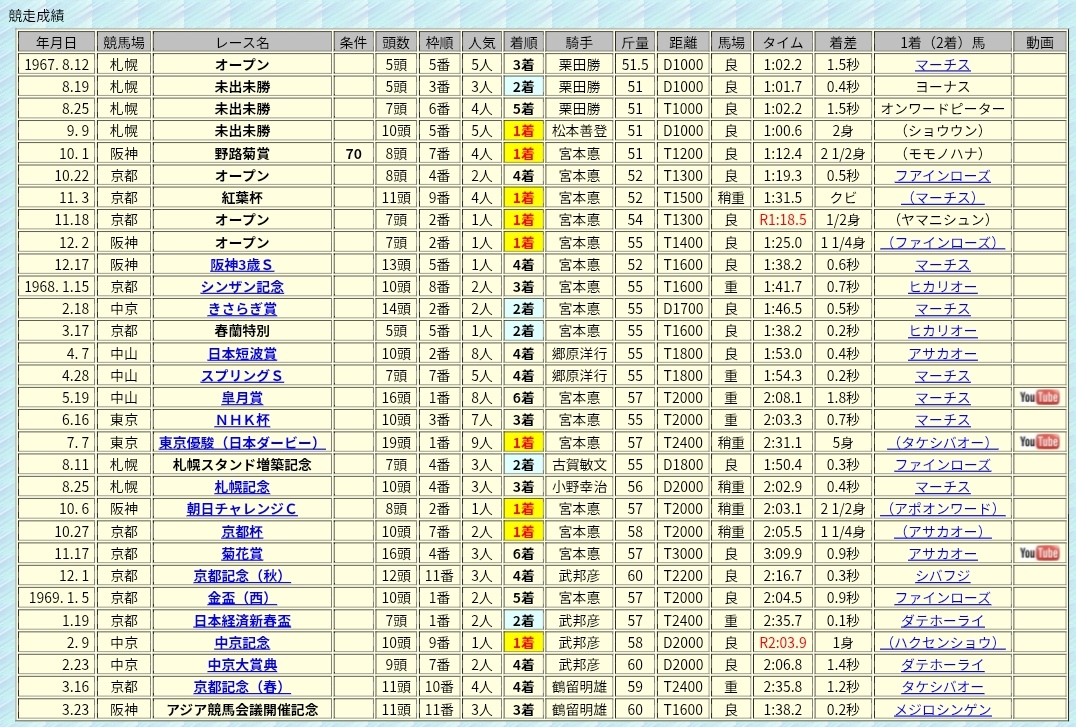
Task: Open the 日本経済新春盃 race link
Action: (242, 620)
